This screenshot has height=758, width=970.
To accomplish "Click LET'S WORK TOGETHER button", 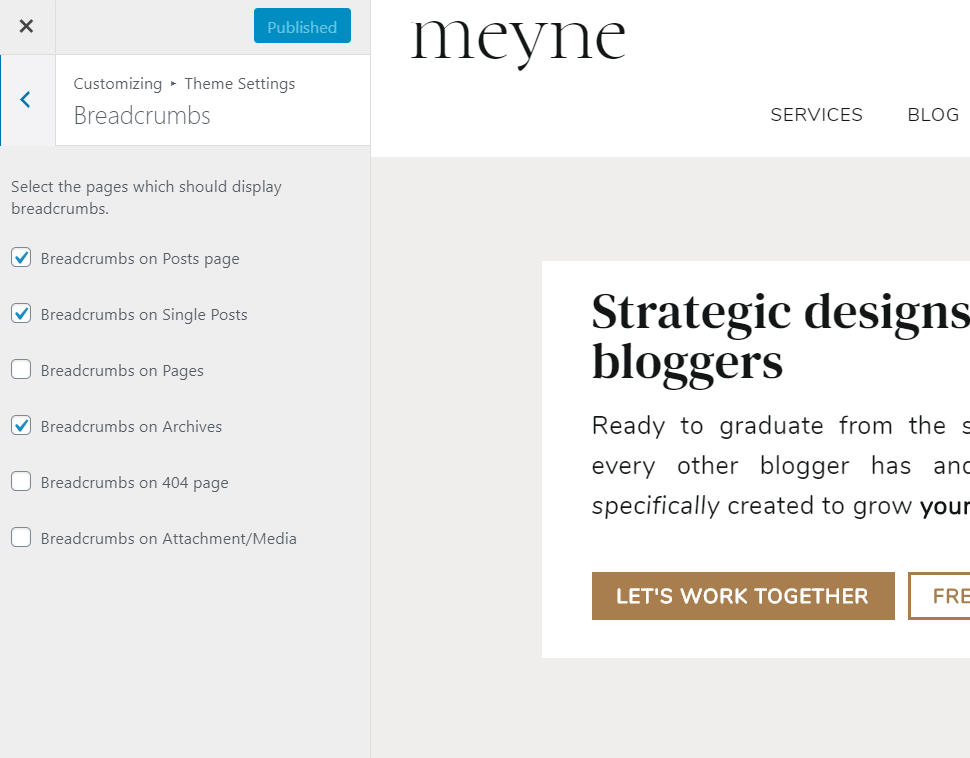I will pos(743,596).
